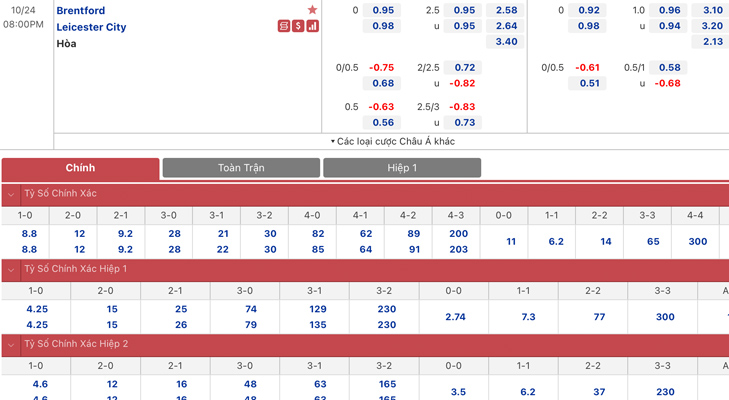Choose first-half under odds -0.68
Image resolution: width=729 pixels, height=400 pixels.
(x=668, y=84)
